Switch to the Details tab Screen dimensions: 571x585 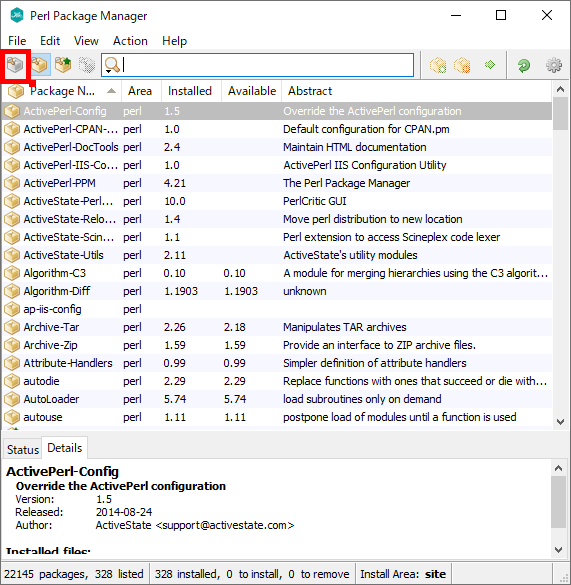tap(65, 448)
